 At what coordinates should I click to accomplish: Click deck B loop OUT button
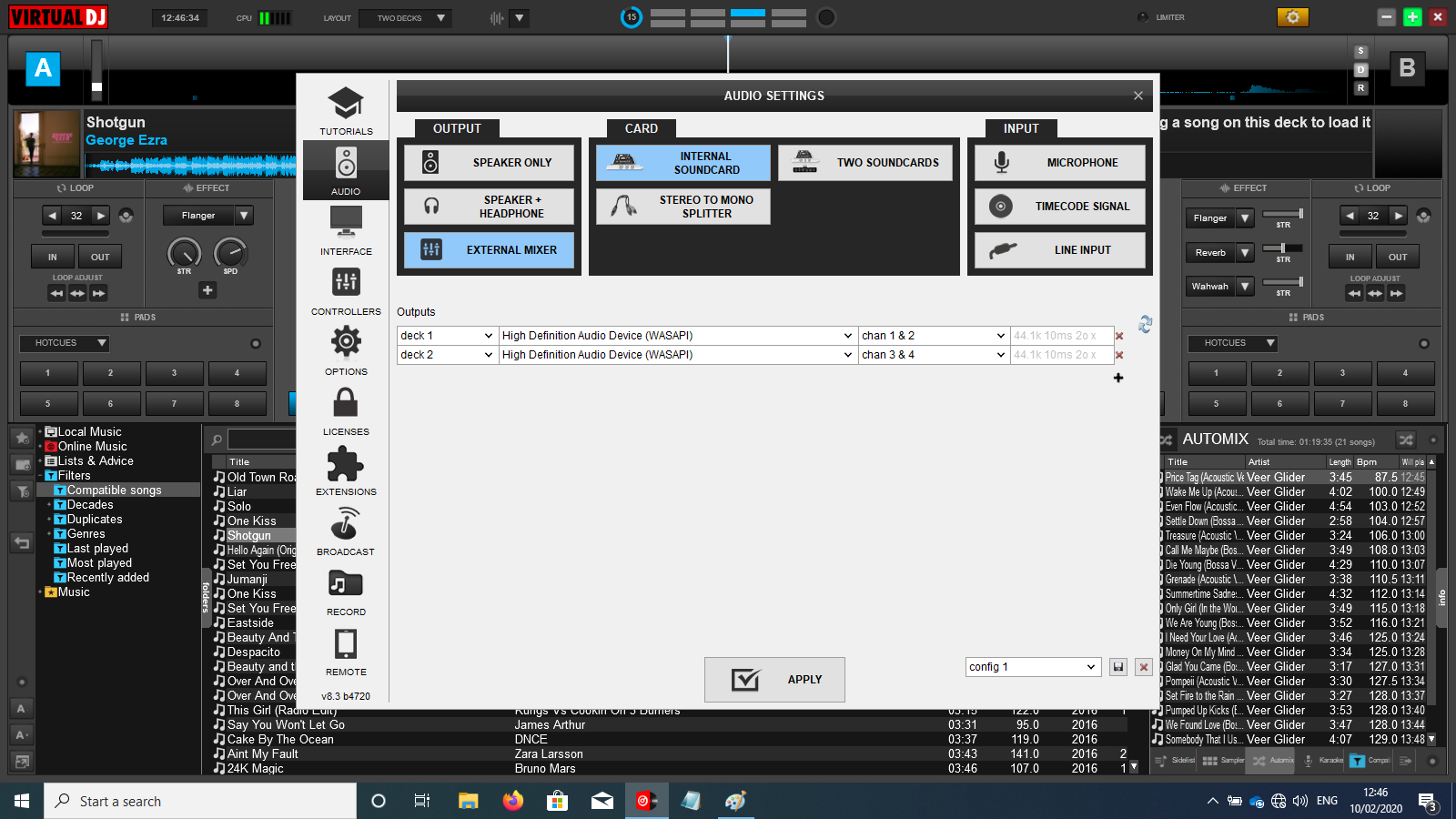(x=1398, y=257)
